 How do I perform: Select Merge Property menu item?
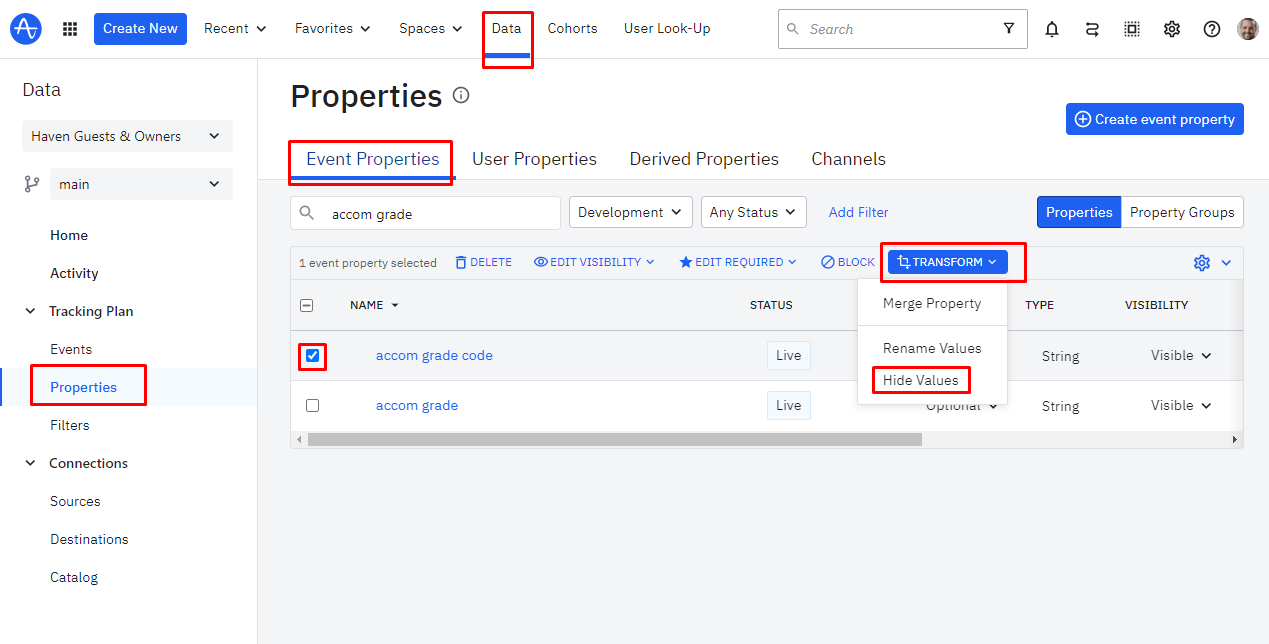coord(932,303)
